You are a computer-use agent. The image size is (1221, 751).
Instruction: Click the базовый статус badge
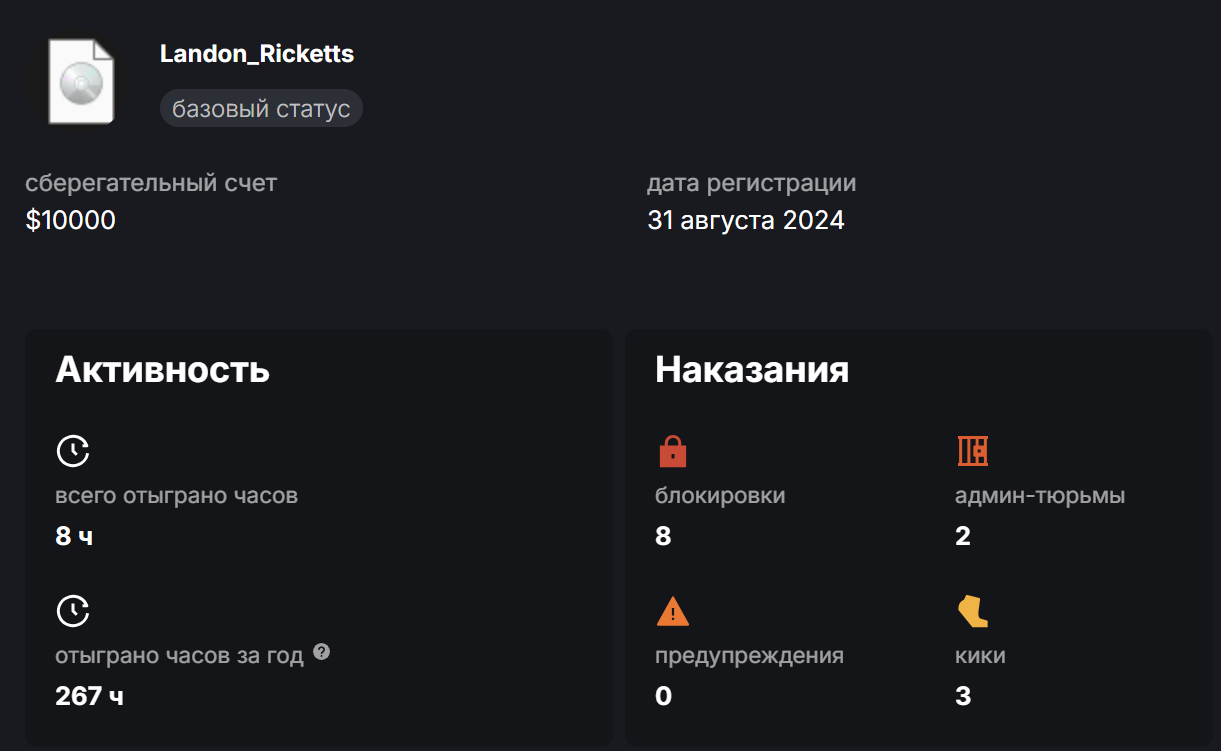(261, 109)
